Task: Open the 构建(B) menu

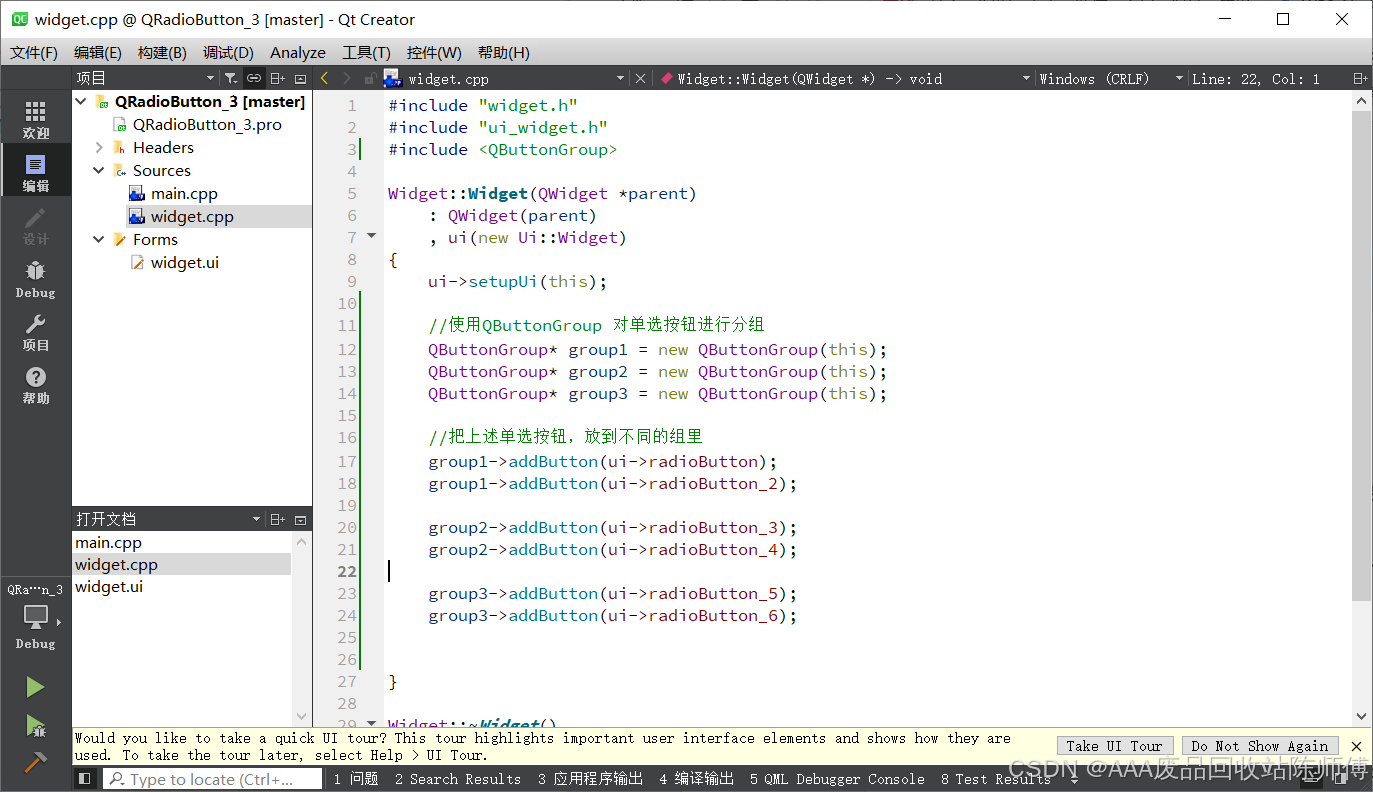Action: (162, 52)
